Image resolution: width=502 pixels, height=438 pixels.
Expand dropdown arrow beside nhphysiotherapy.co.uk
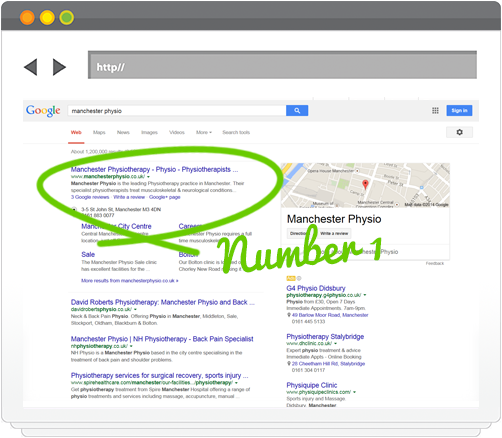coord(131,346)
